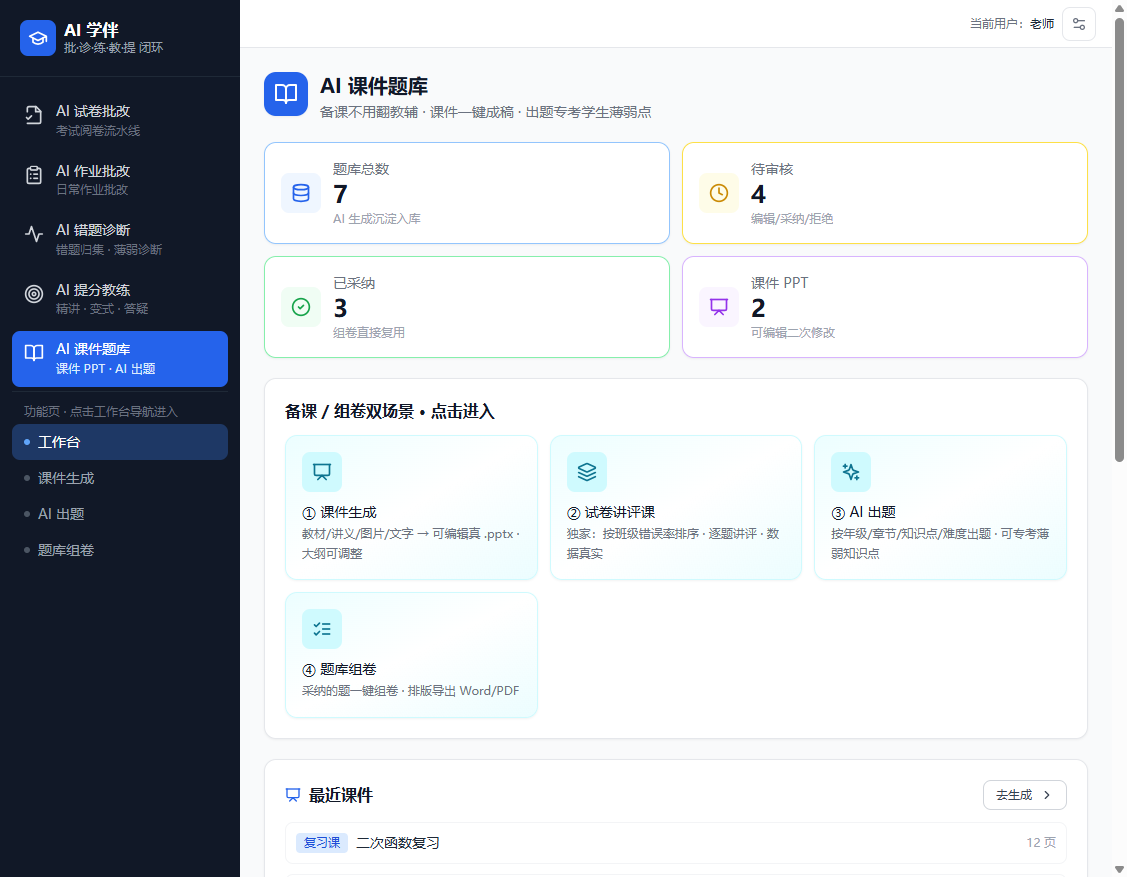Screen dimensions: 1127x877
Task: Click the 课件 PPT purple presentation icon
Action: (719, 307)
